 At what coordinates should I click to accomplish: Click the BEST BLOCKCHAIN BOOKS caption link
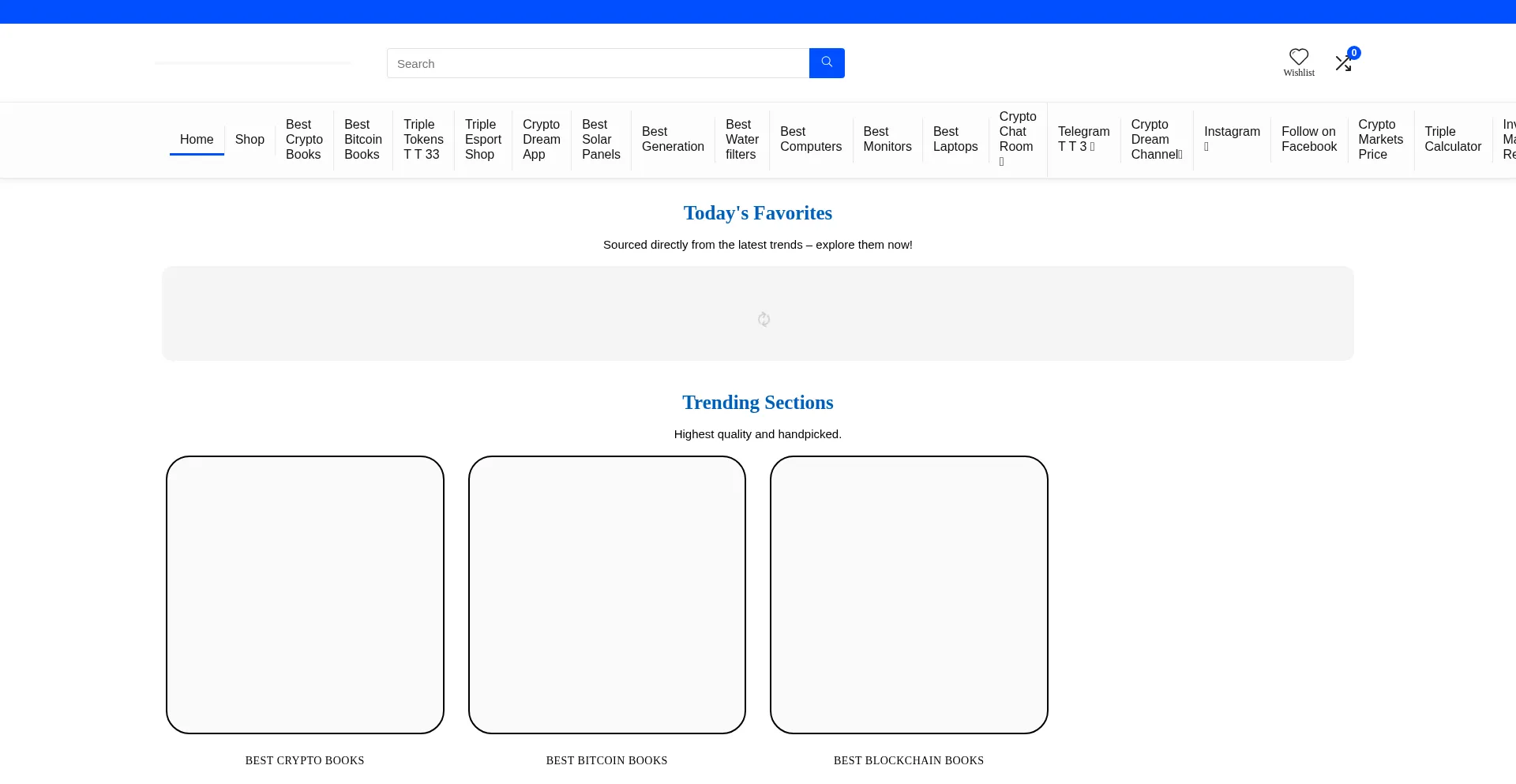[908, 760]
